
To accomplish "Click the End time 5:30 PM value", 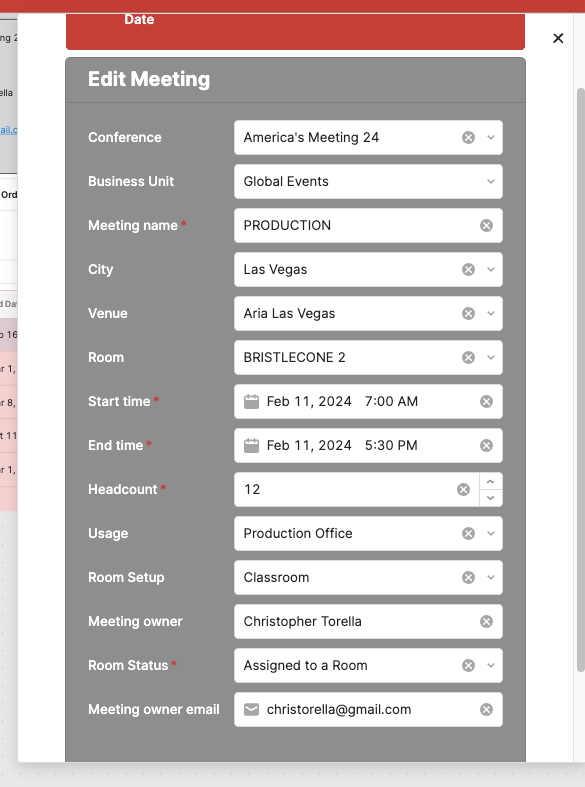I will [391, 446].
